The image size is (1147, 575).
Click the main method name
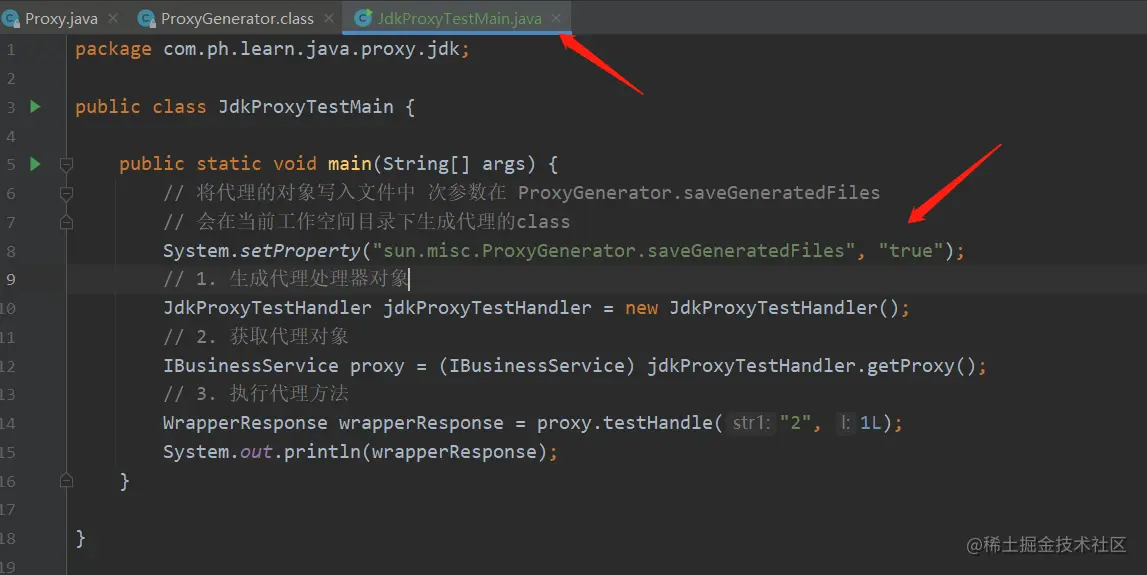click(x=350, y=164)
